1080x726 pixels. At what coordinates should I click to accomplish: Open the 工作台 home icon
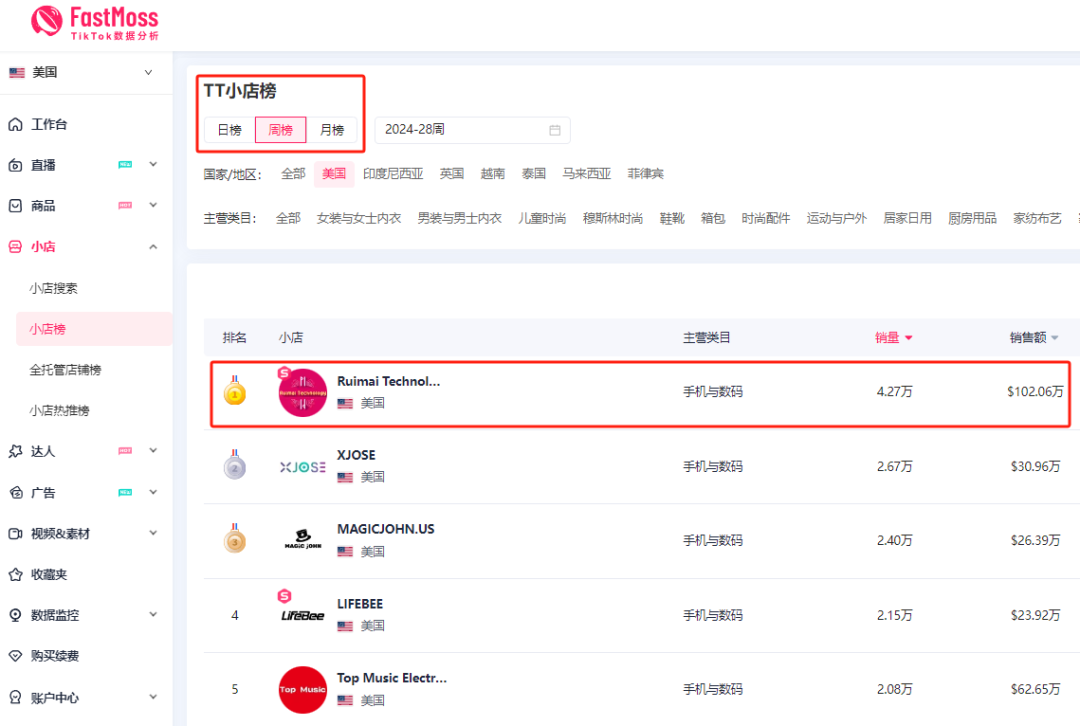click(15, 124)
